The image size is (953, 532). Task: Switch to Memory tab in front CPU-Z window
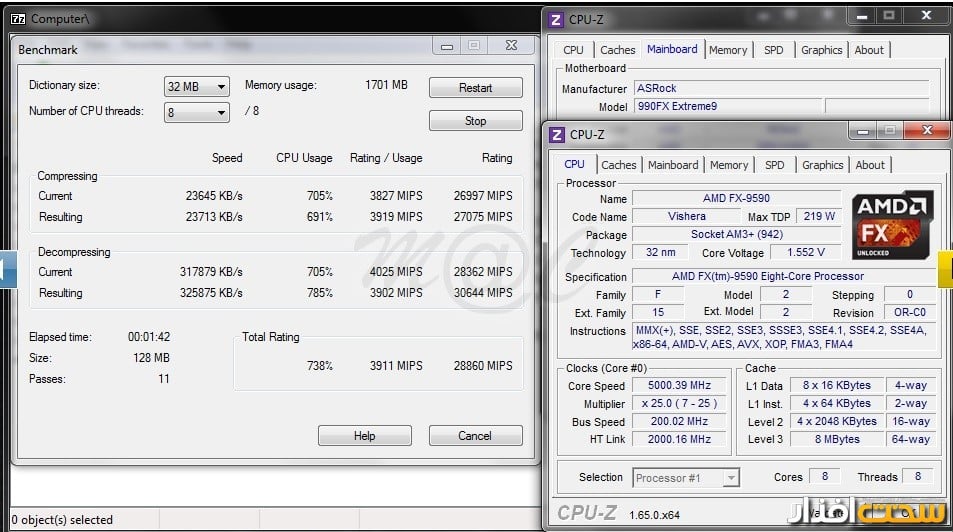coord(729,165)
